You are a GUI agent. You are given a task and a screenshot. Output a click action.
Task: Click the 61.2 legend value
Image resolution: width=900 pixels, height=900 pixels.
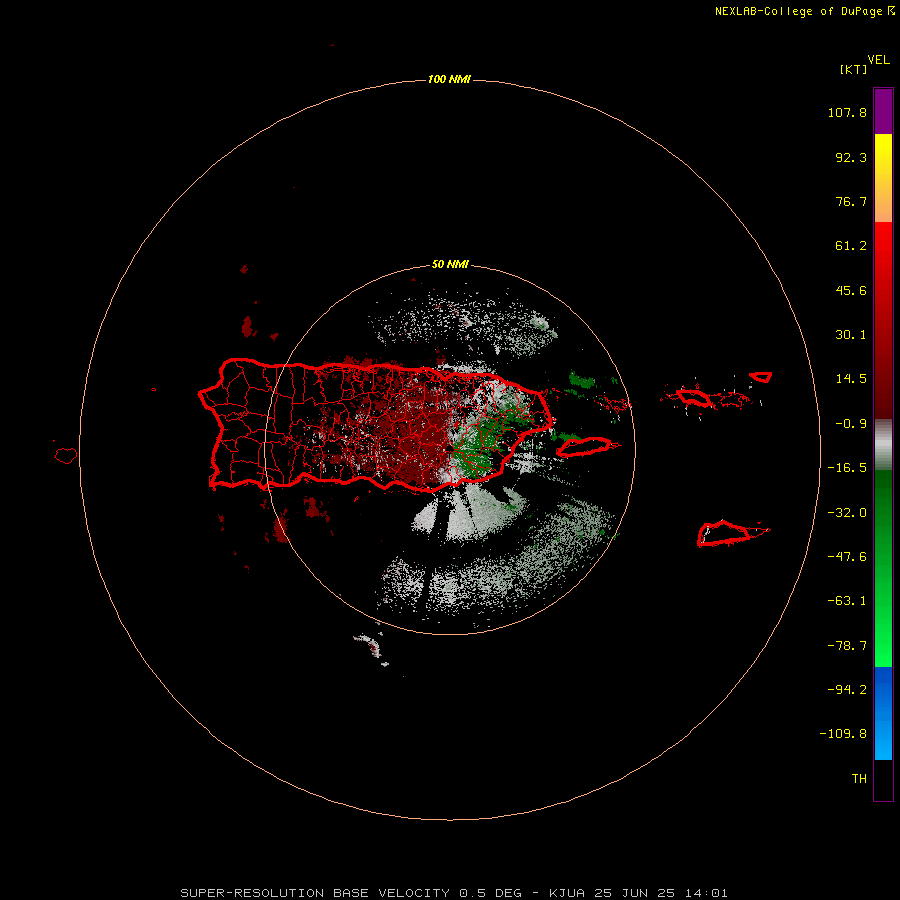851,246
